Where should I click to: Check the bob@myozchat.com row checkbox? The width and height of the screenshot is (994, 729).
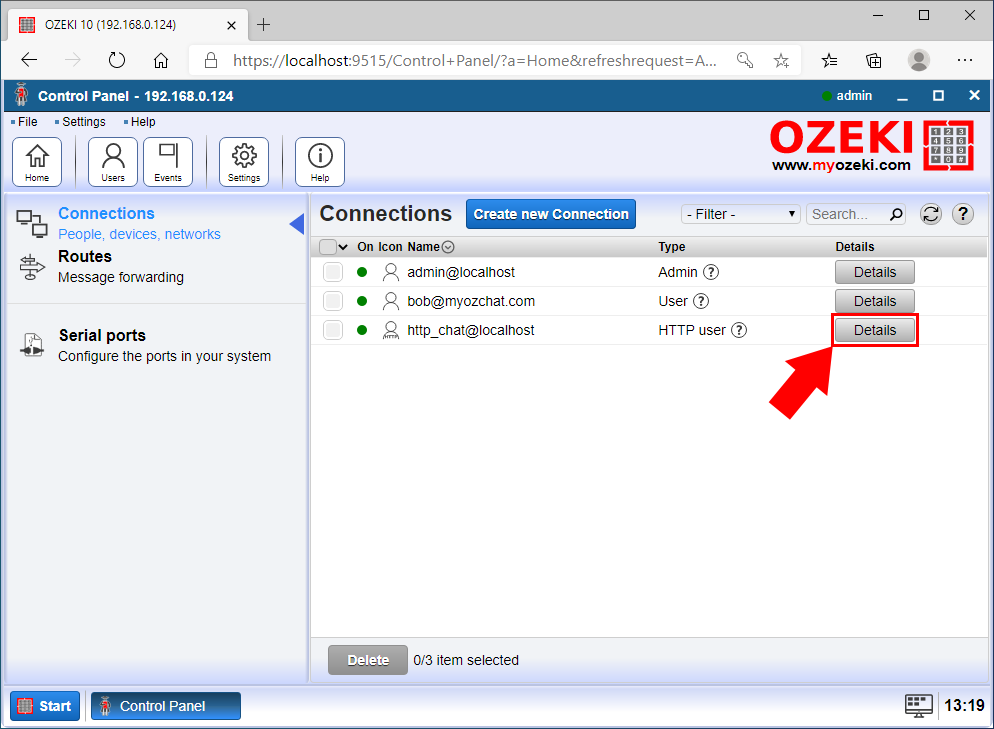(332, 301)
